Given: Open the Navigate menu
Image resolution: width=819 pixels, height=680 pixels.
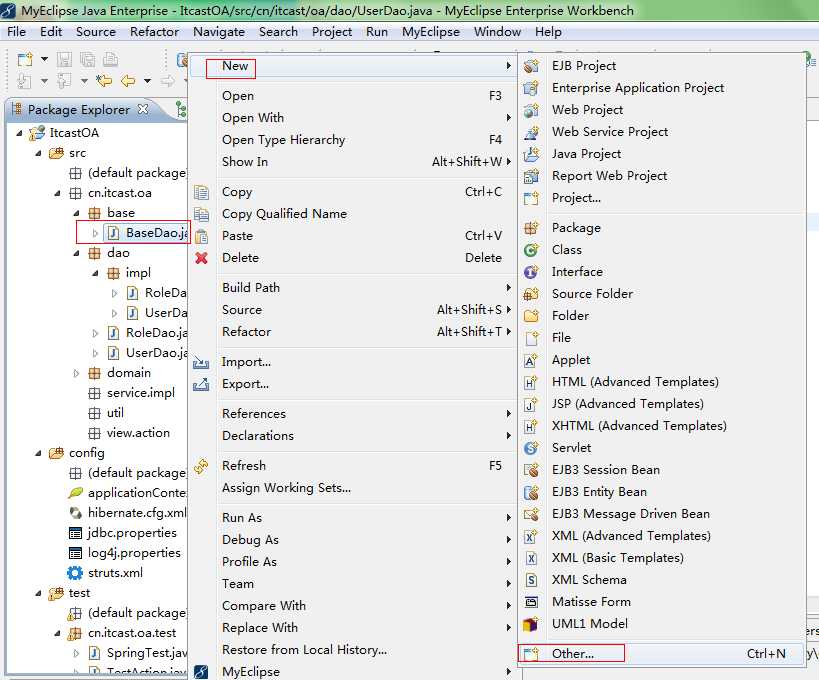Looking at the screenshot, I should pyautogui.click(x=219, y=32).
